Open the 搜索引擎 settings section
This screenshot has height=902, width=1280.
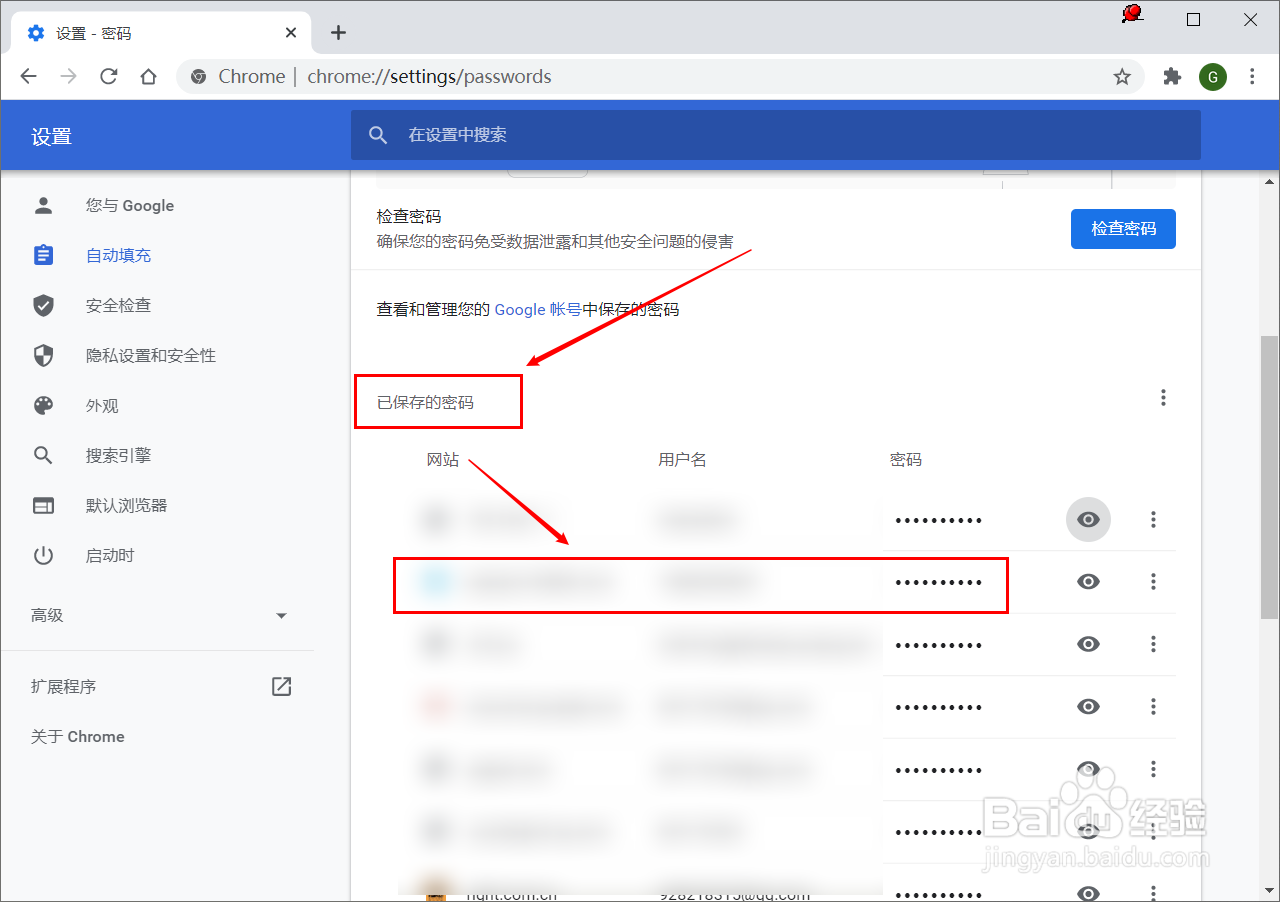tap(118, 455)
